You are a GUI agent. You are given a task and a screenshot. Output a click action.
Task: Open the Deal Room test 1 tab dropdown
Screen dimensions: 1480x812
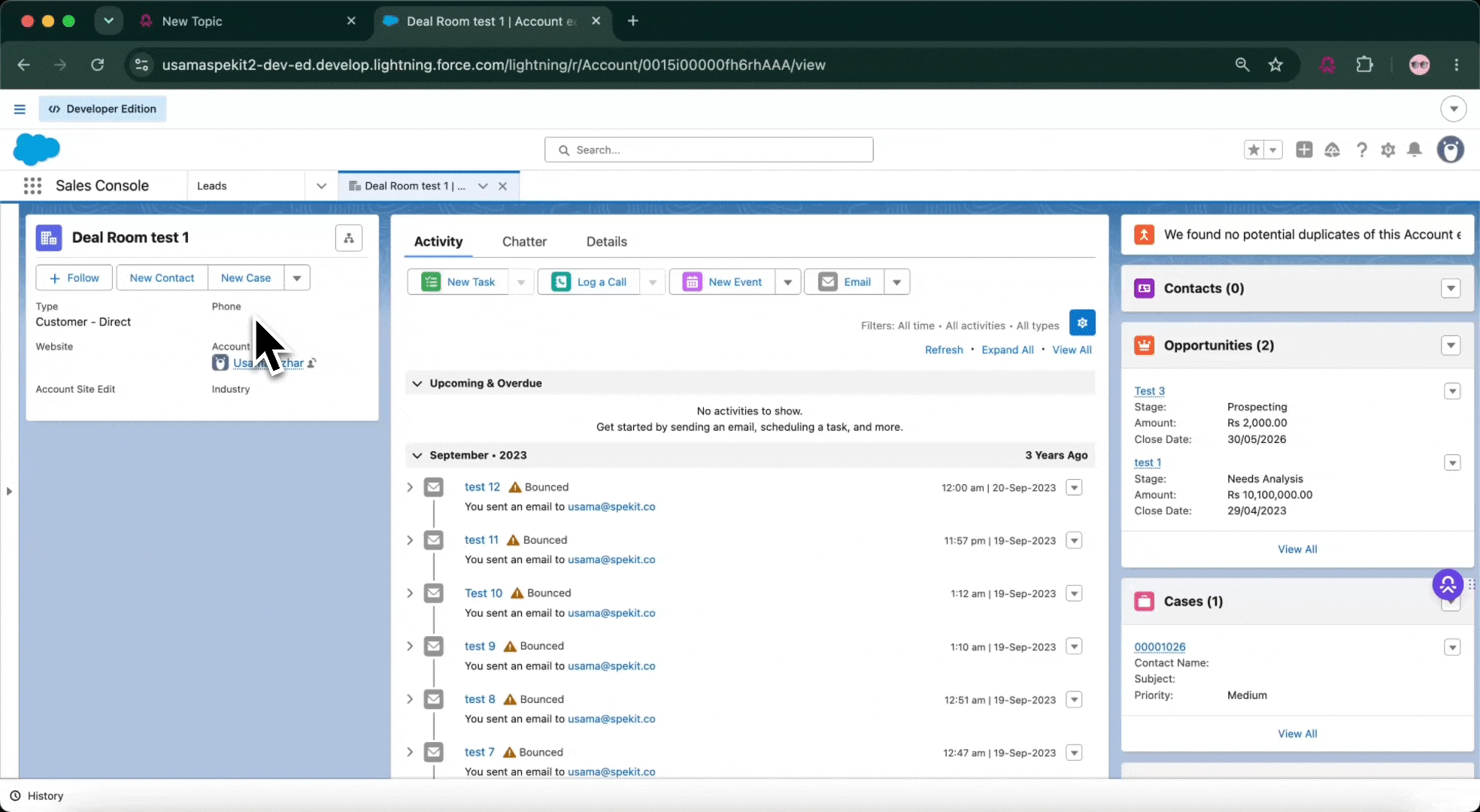pyautogui.click(x=483, y=186)
